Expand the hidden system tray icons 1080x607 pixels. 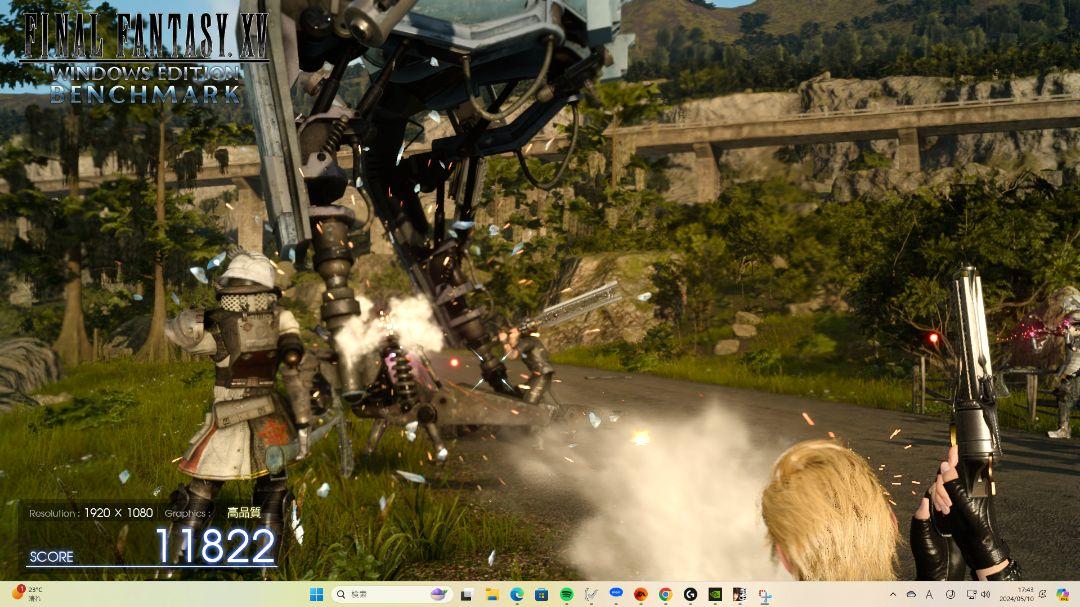893,595
